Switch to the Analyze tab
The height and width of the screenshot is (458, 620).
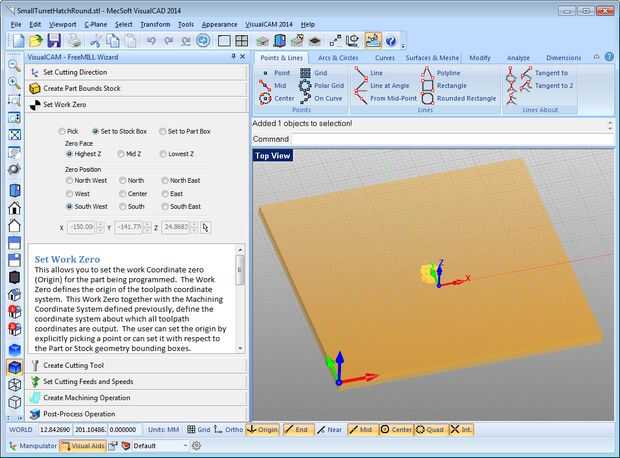tap(518, 58)
